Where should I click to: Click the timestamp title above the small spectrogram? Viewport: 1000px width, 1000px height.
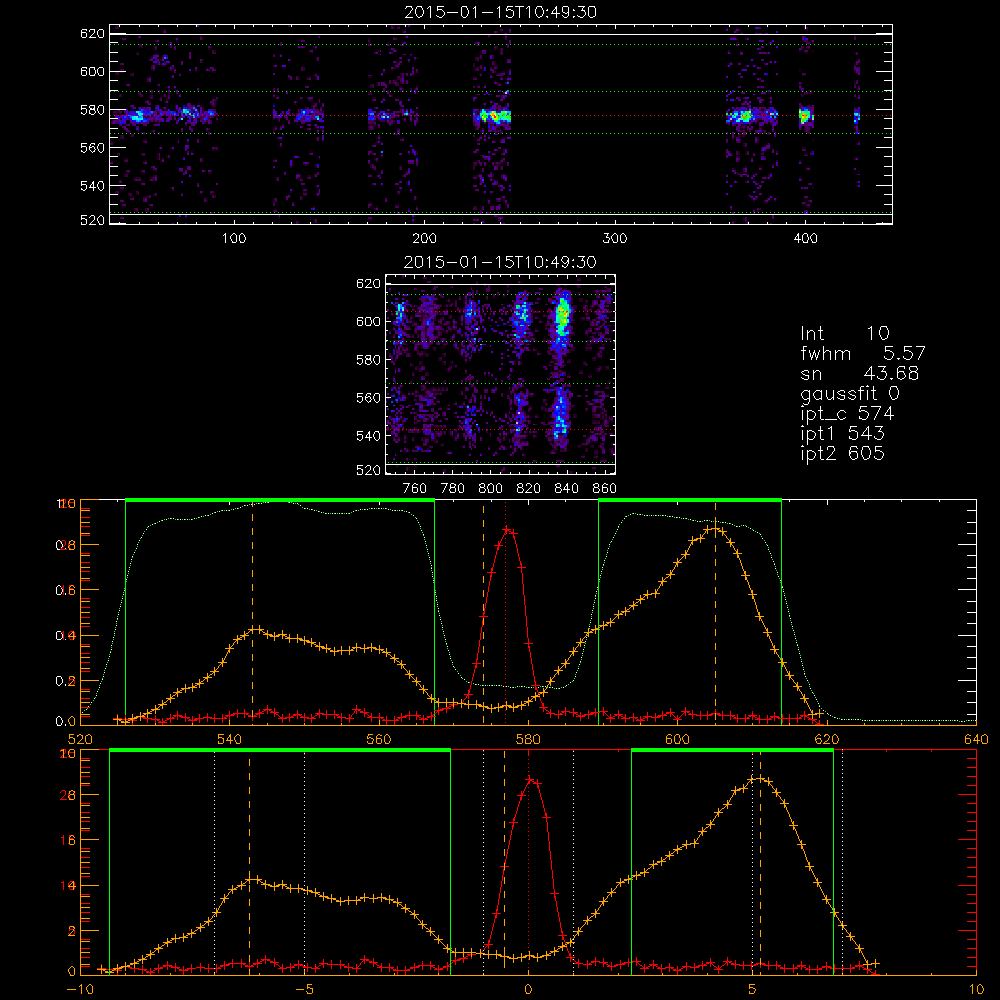pyautogui.click(x=500, y=262)
